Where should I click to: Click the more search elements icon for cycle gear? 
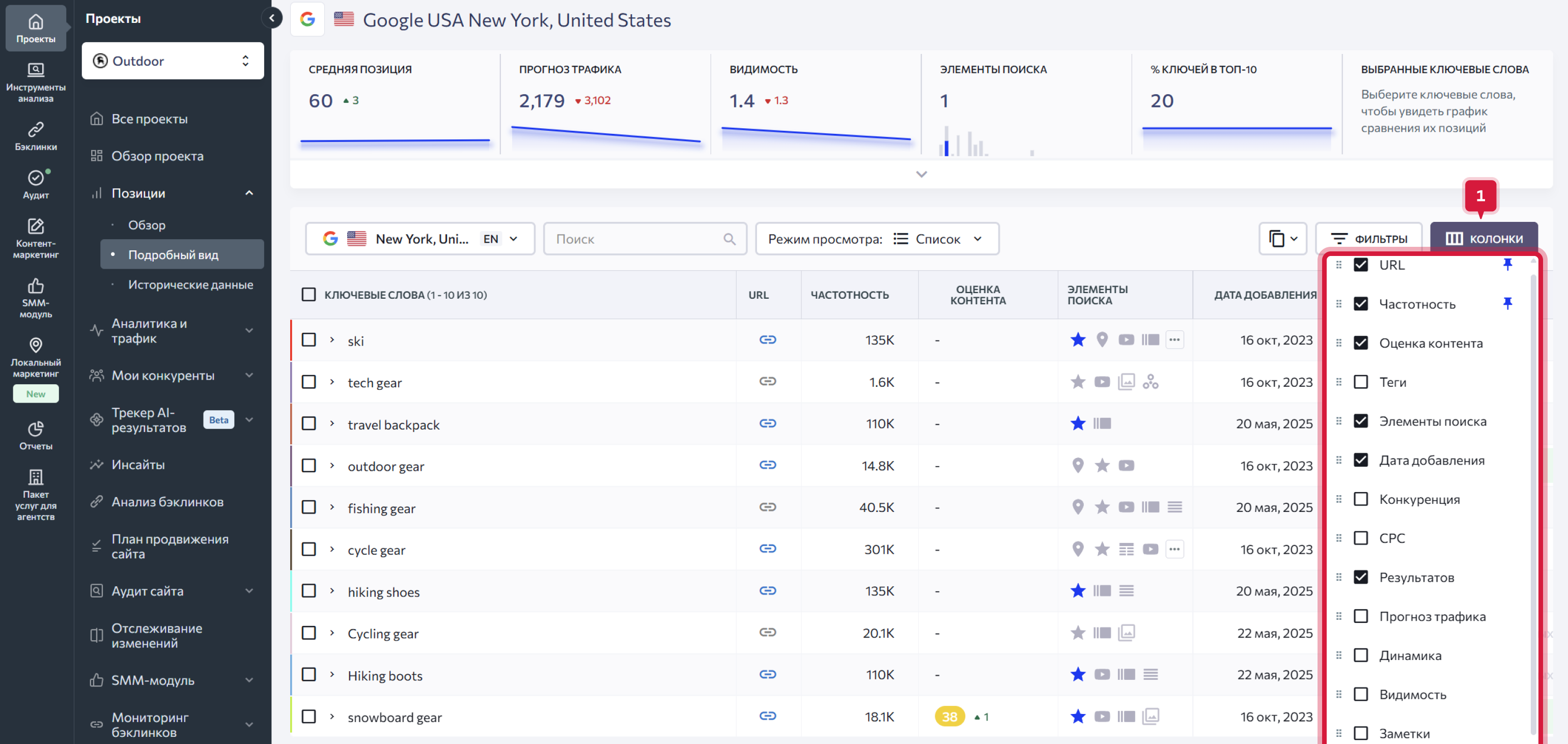[1174, 549]
